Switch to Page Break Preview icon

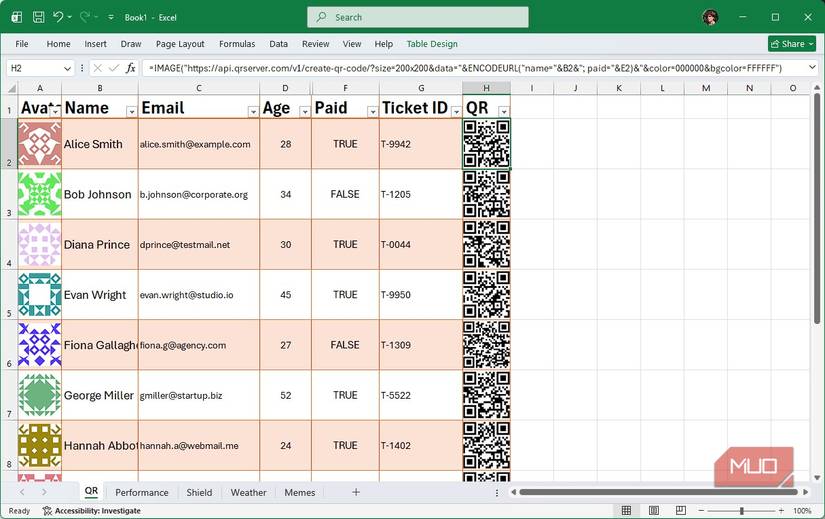[680, 510]
